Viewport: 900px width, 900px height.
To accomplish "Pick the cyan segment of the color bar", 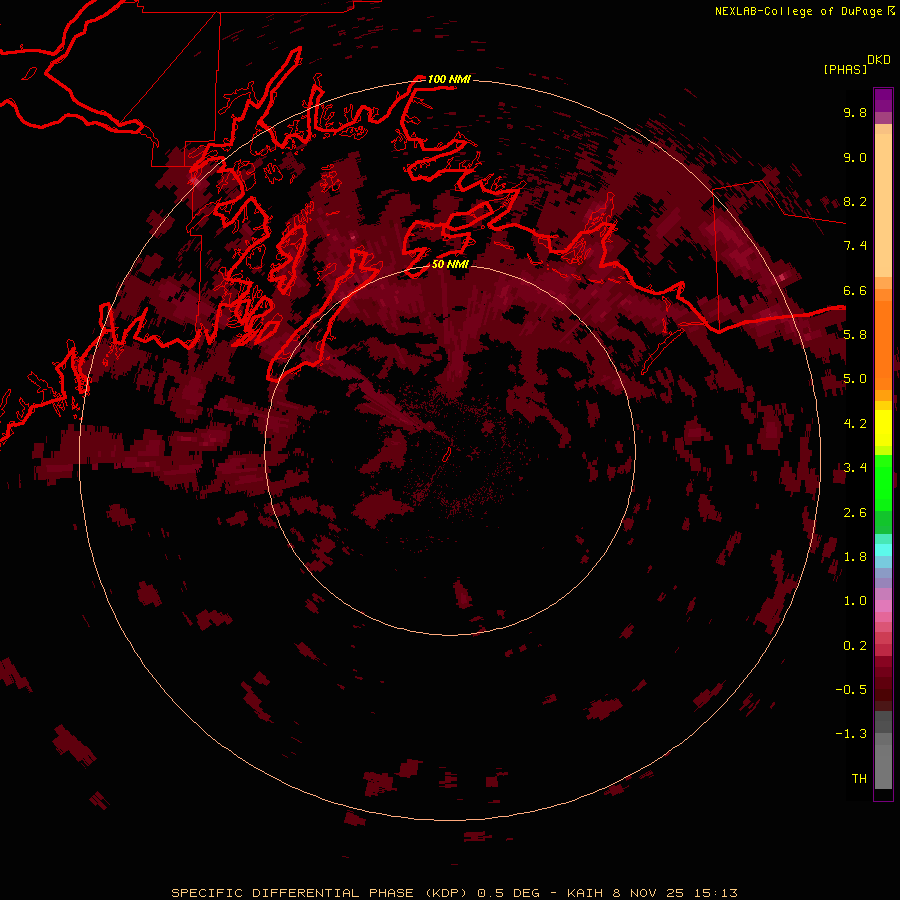I will click(x=883, y=550).
